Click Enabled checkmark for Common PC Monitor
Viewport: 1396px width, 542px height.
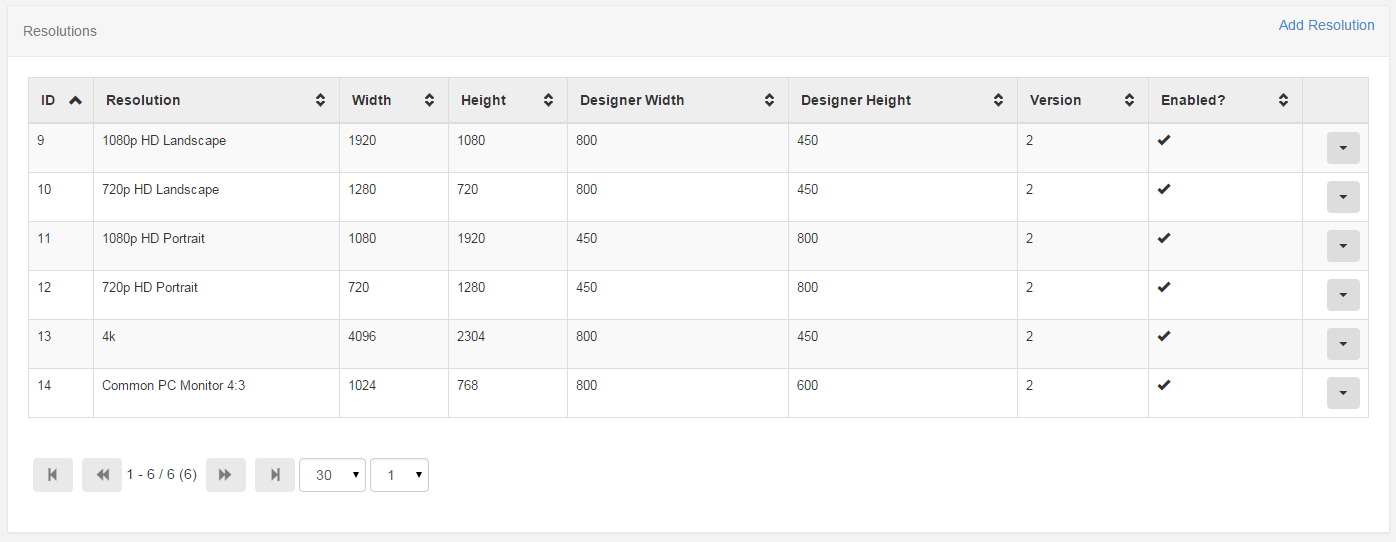1164,385
